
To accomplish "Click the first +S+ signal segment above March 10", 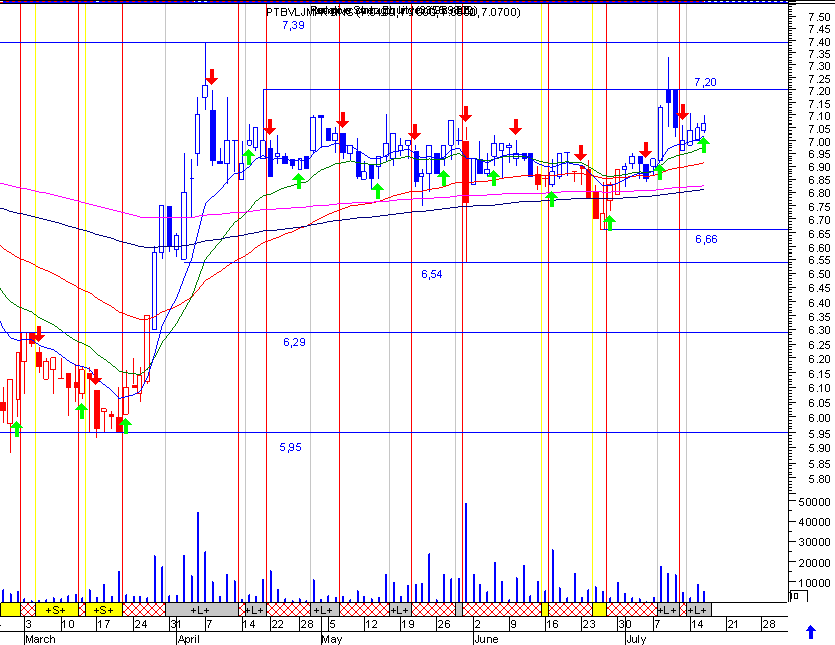I will (x=56, y=610).
